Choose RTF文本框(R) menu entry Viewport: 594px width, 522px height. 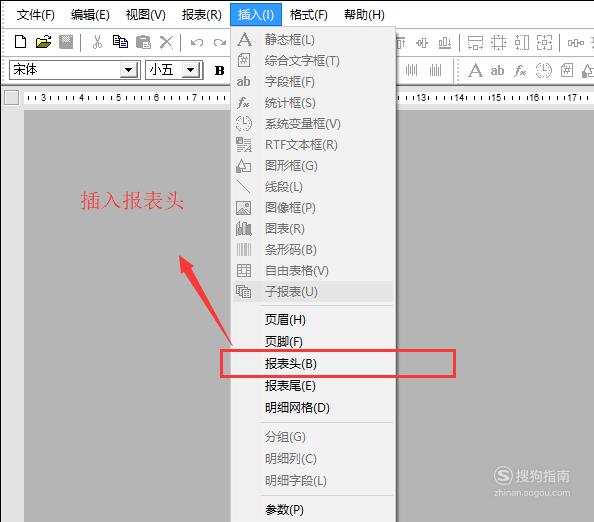tap(313, 145)
